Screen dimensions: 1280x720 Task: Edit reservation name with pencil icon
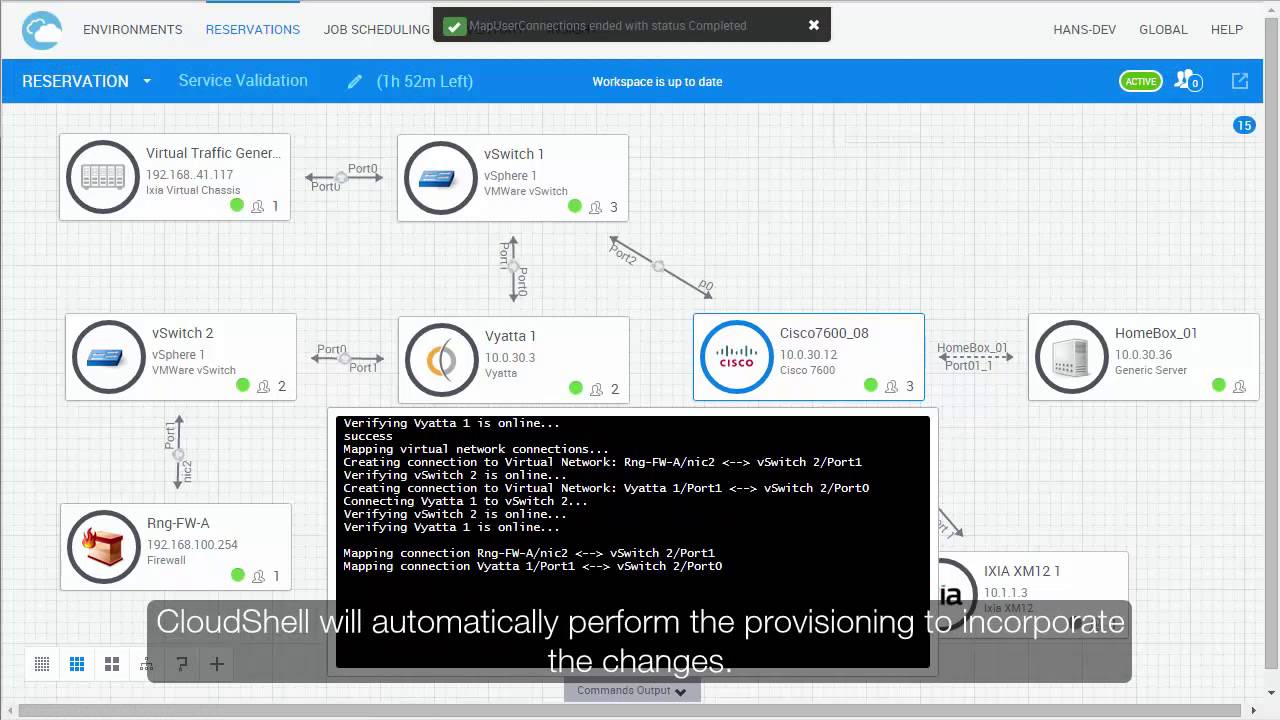(354, 82)
